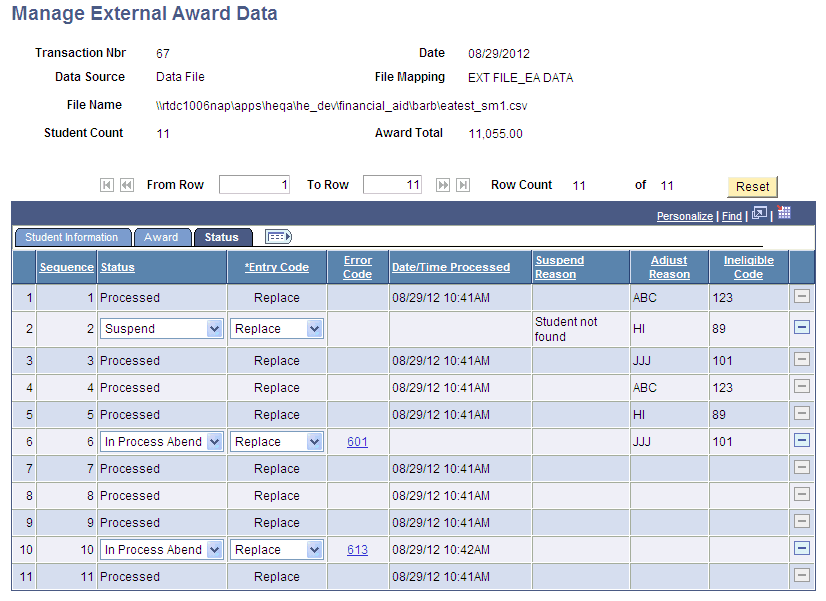Delete row 2 using its minus icon

(x=803, y=328)
